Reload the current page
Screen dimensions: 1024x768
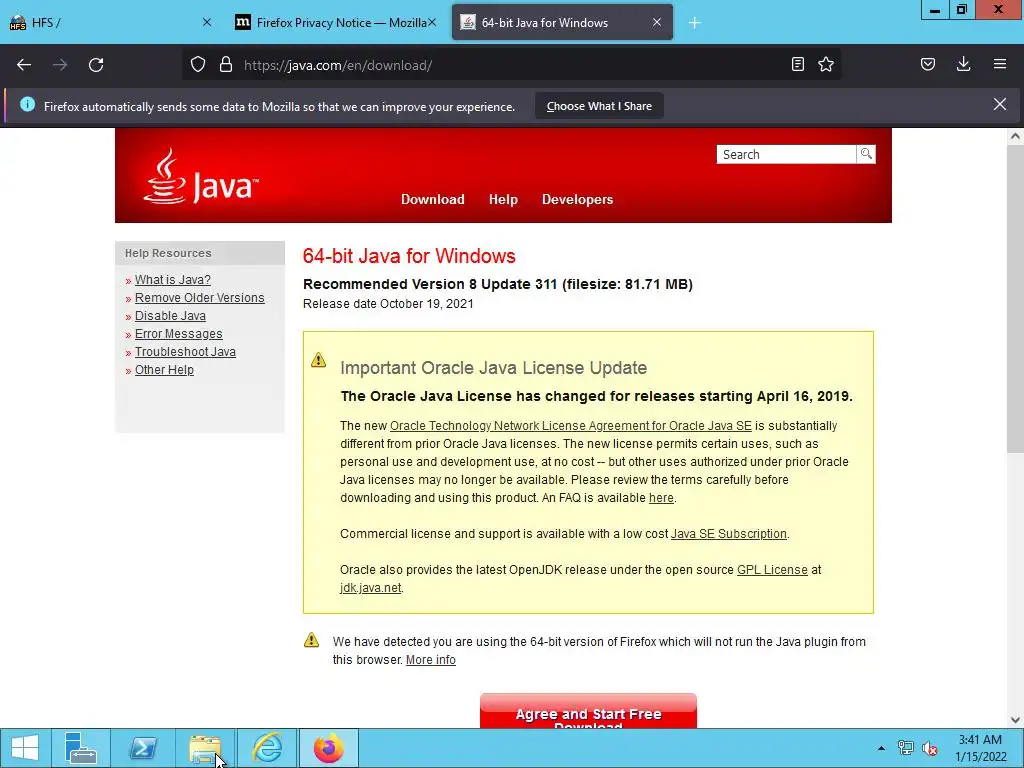pyautogui.click(x=96, y=65)
